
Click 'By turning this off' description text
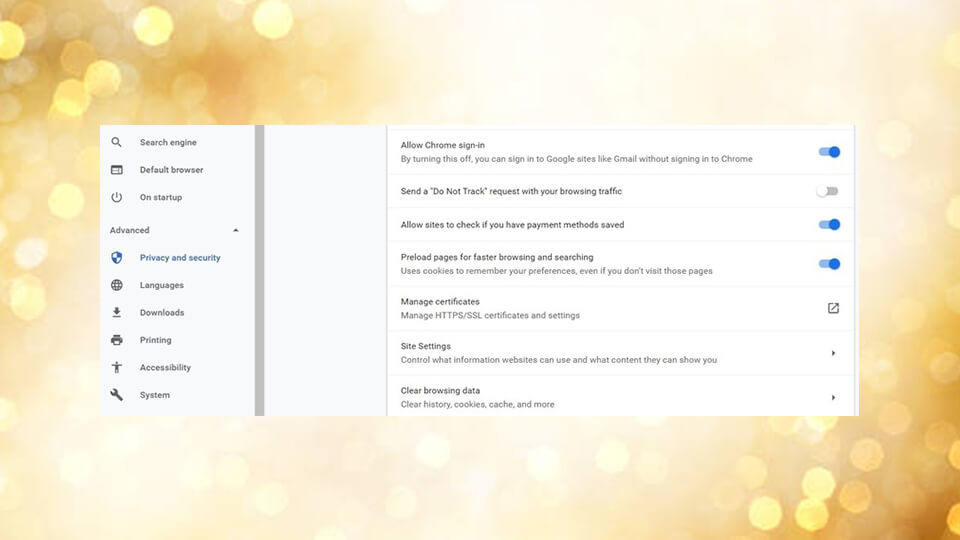(577, 159)
